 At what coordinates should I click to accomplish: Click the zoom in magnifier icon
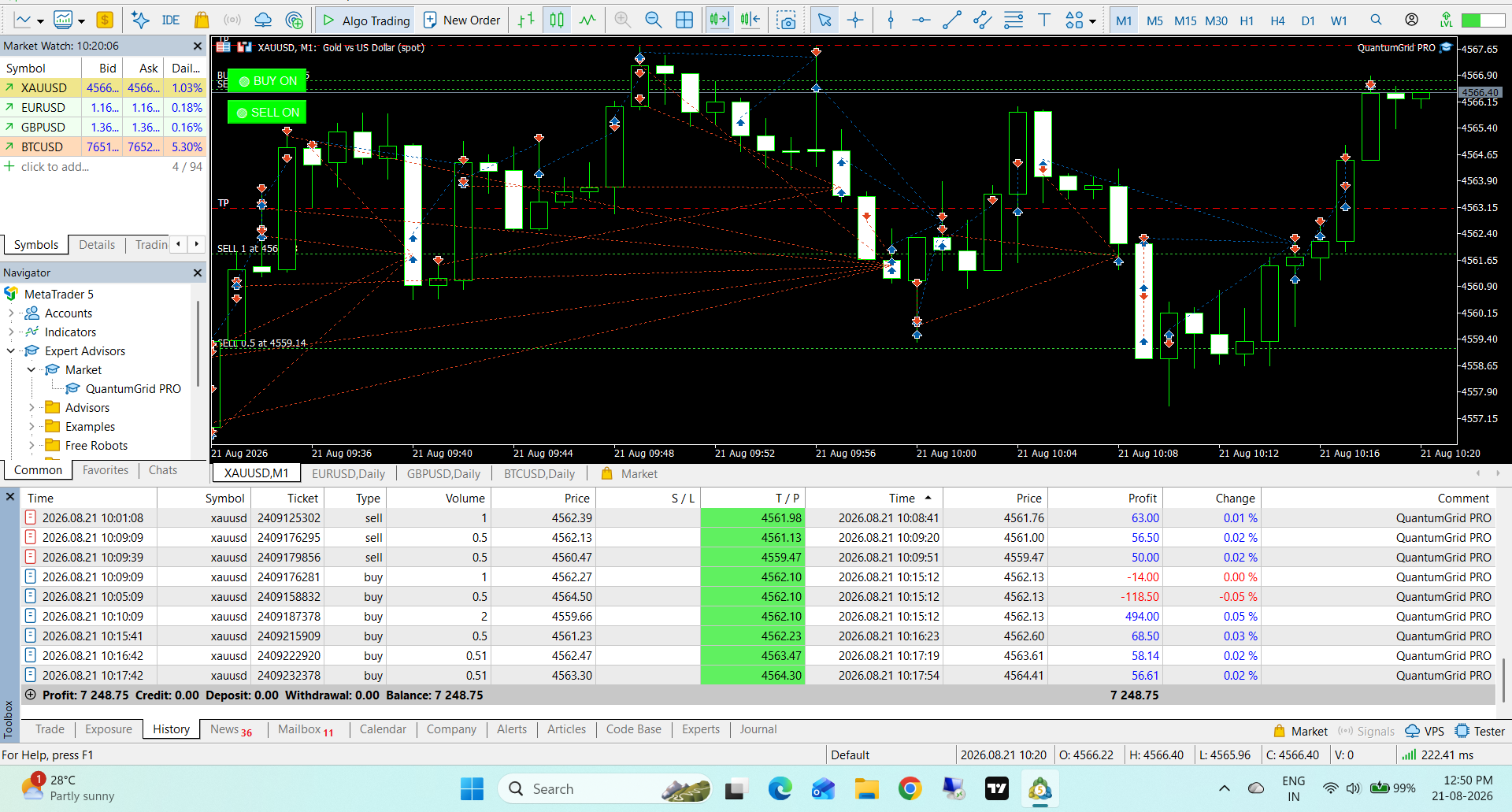point(622,20)
